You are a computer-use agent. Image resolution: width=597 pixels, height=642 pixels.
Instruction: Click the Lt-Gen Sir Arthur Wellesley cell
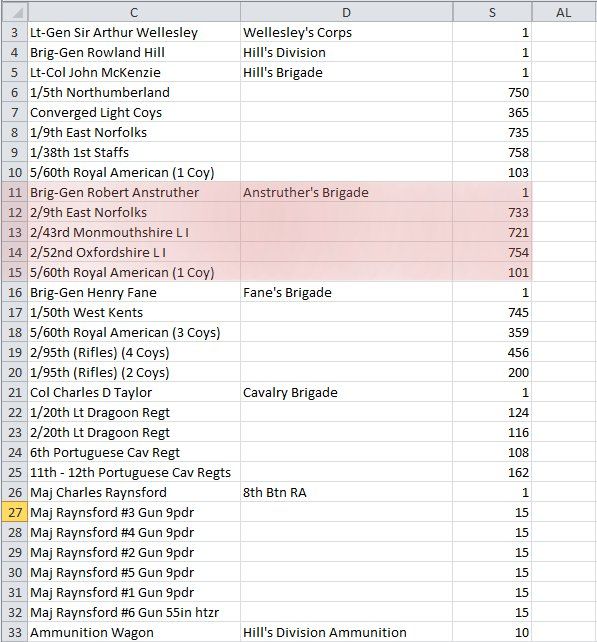pyautogui.click(x=134, y=33)
